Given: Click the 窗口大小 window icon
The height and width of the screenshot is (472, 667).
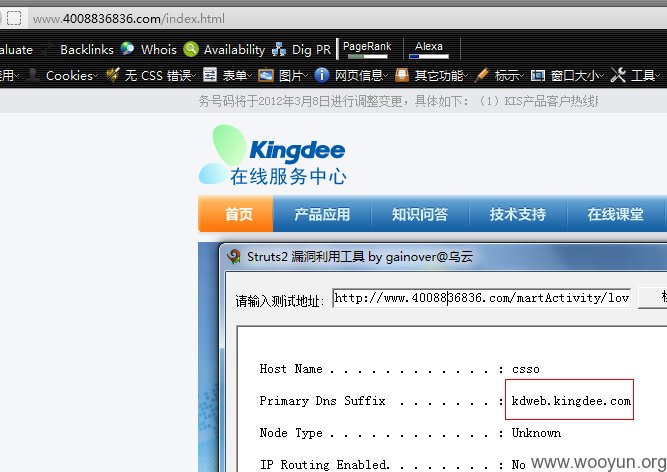Looking at the screenshot, I should [538, 75].
